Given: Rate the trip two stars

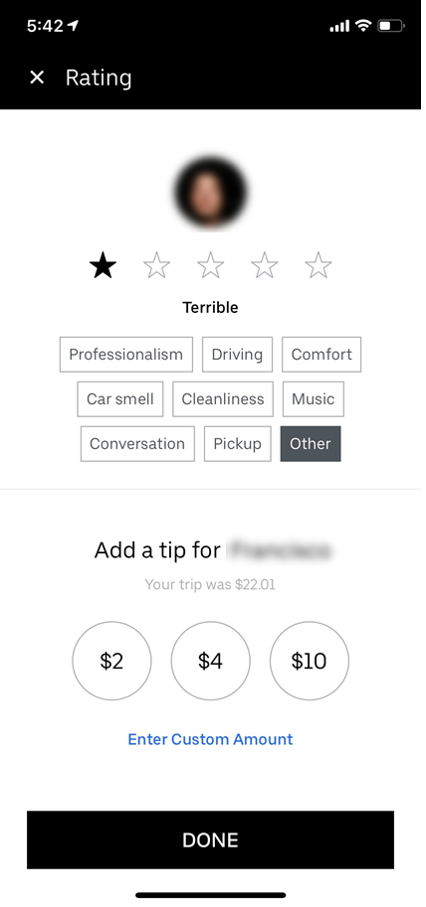Looking at the screenshot, I should 157,266.
